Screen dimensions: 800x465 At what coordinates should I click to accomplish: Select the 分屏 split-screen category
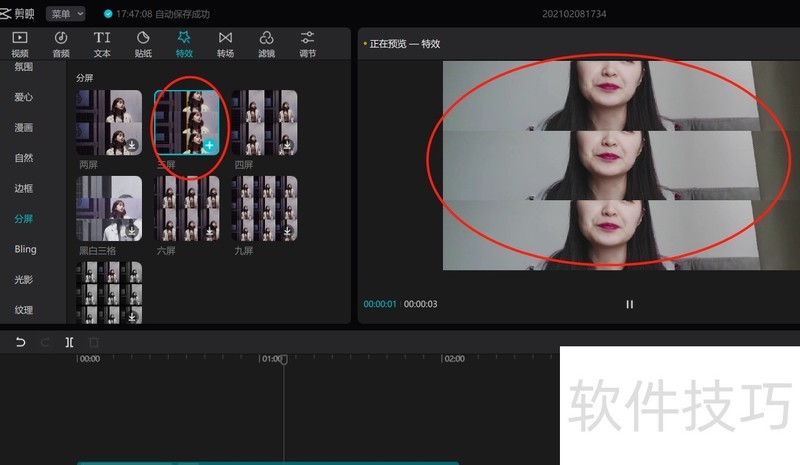[x=23, y=219]
